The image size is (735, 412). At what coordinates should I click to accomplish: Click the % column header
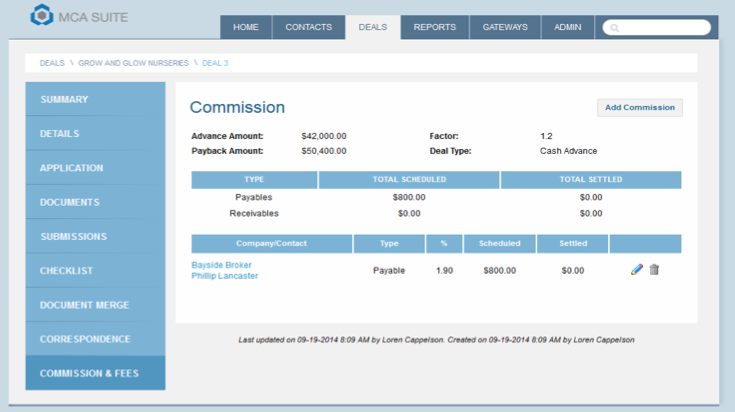(x=444, y=244)
